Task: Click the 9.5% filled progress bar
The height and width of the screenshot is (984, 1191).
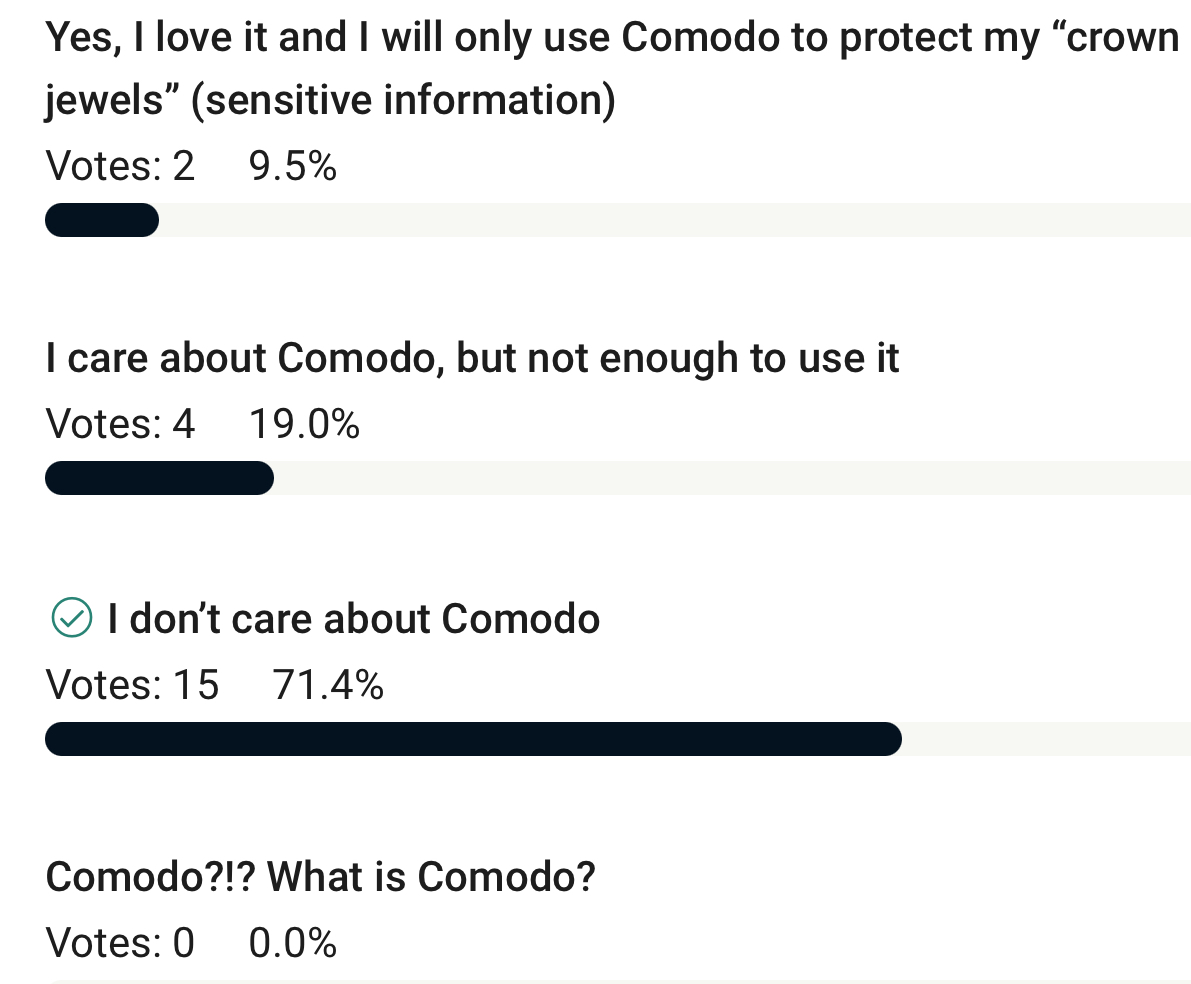Action: pos(102,220)
